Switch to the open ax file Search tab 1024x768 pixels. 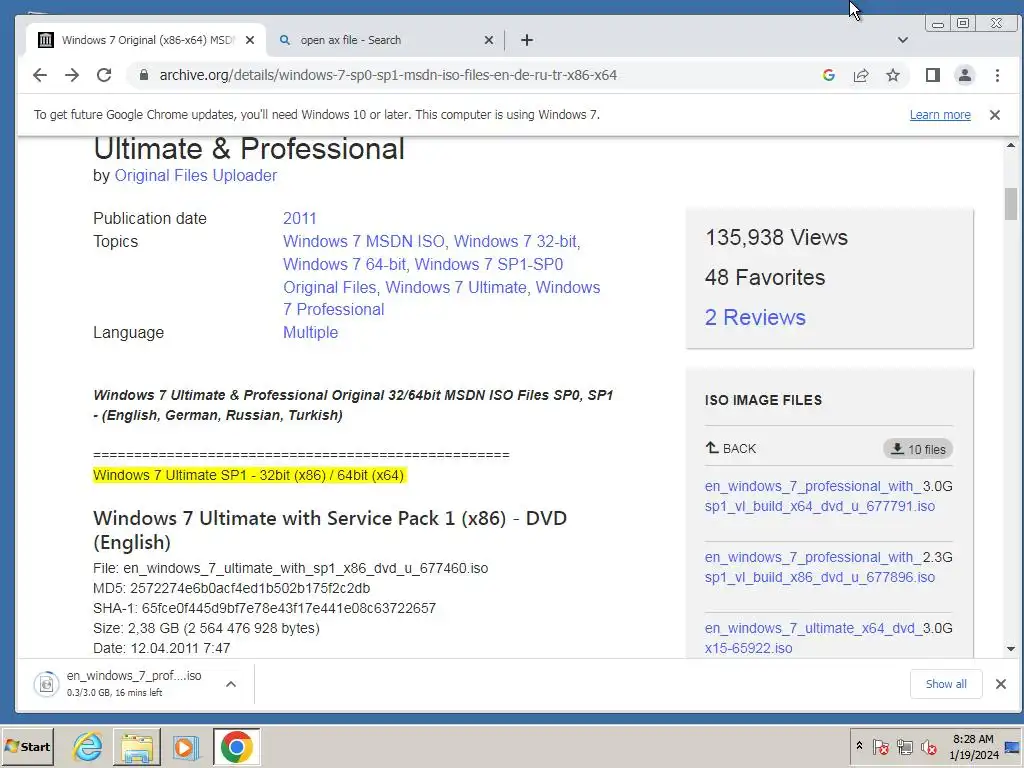[x=385, y=40]
